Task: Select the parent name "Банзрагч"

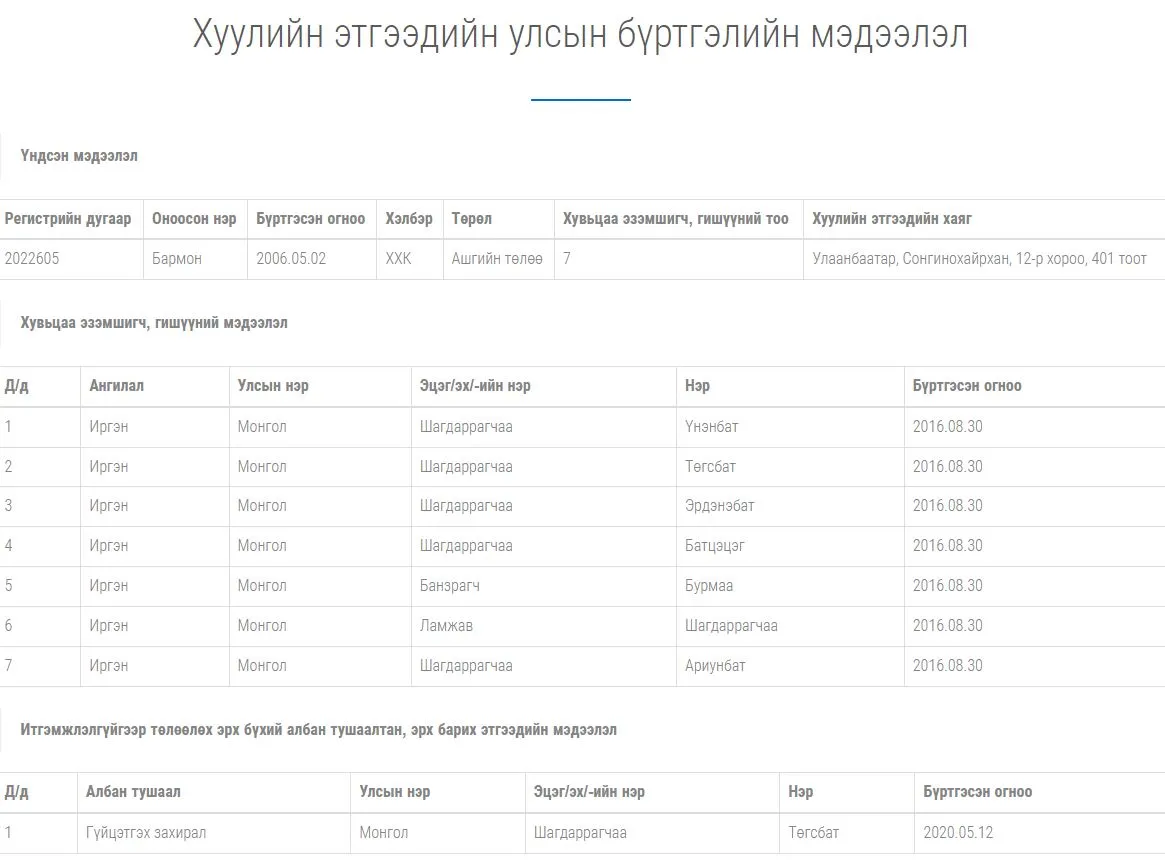Action: tap(450, 586)
